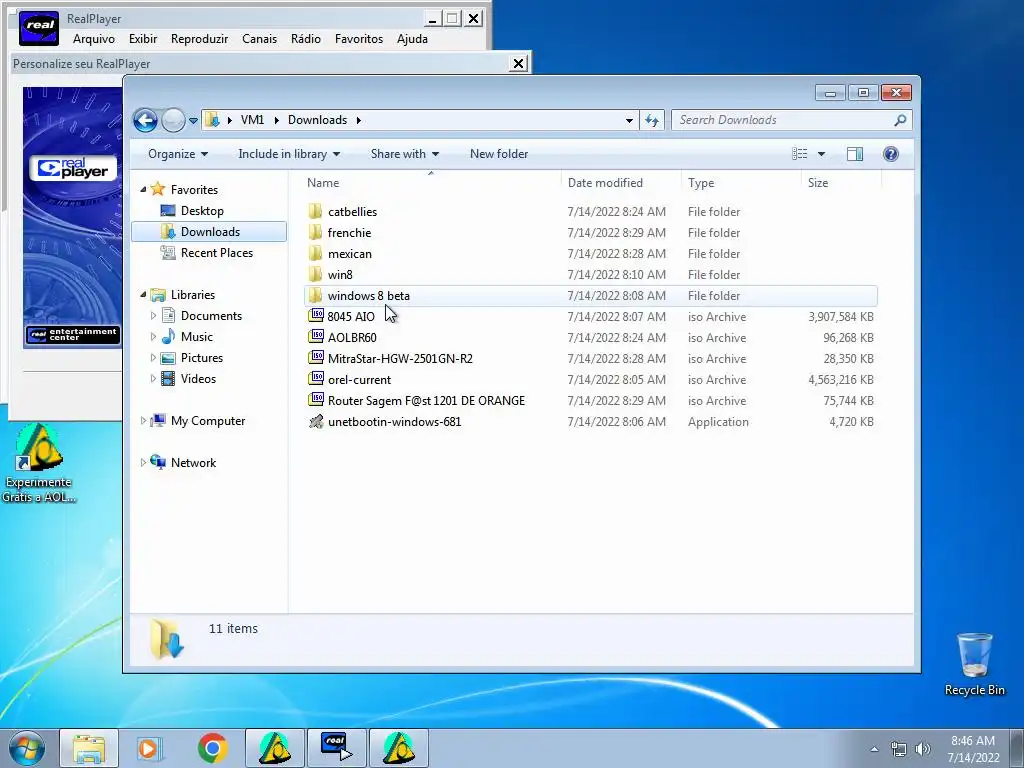Sort by Type column header
Image resolution: width=1024 pixels, height=768 pixels.
pos(741,183)
